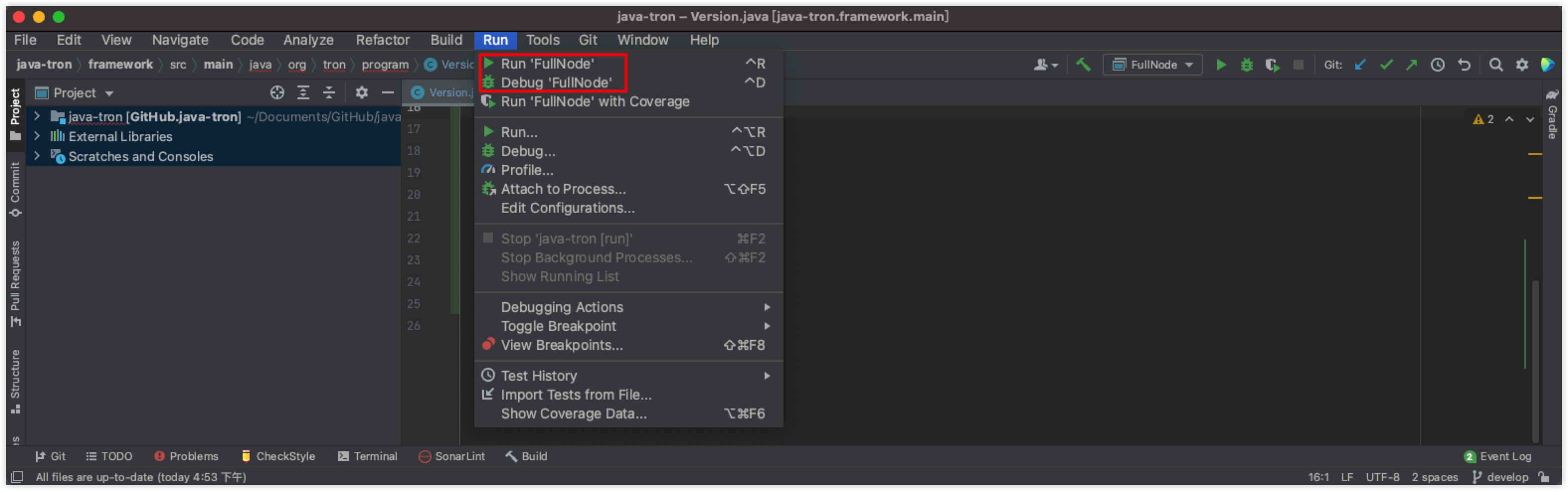Click the Git push arrow icon
This screenshot has height=491, width=1568.
1411,65
